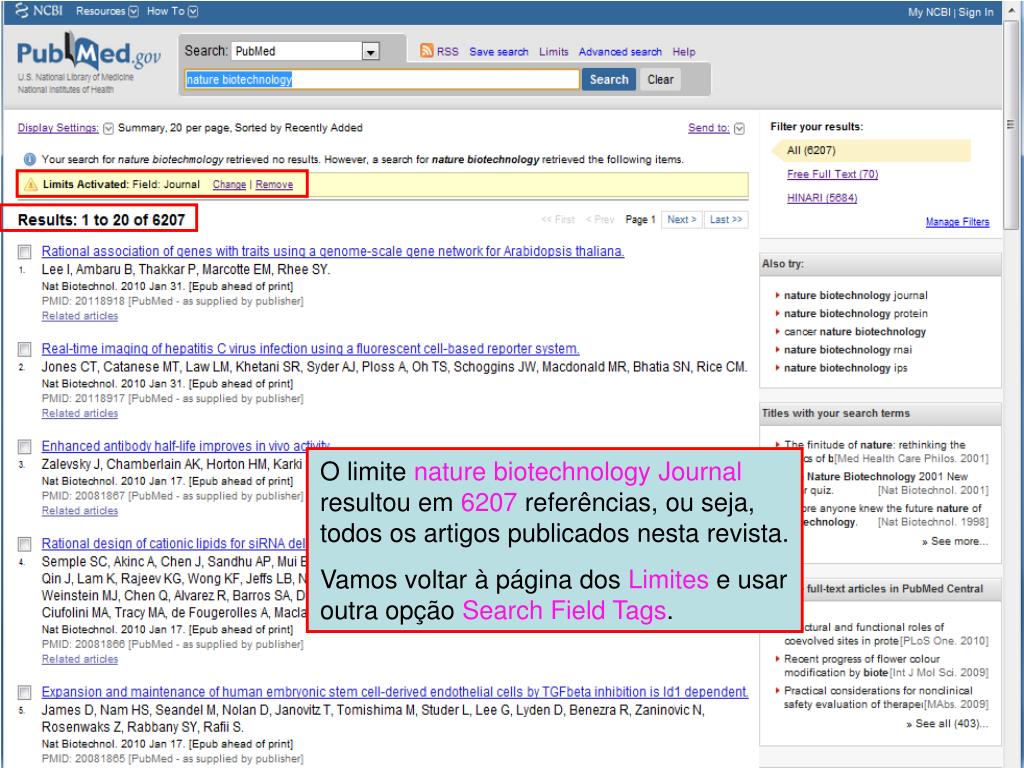
Task: Click the Clear button
Action: tap(660, 80)
